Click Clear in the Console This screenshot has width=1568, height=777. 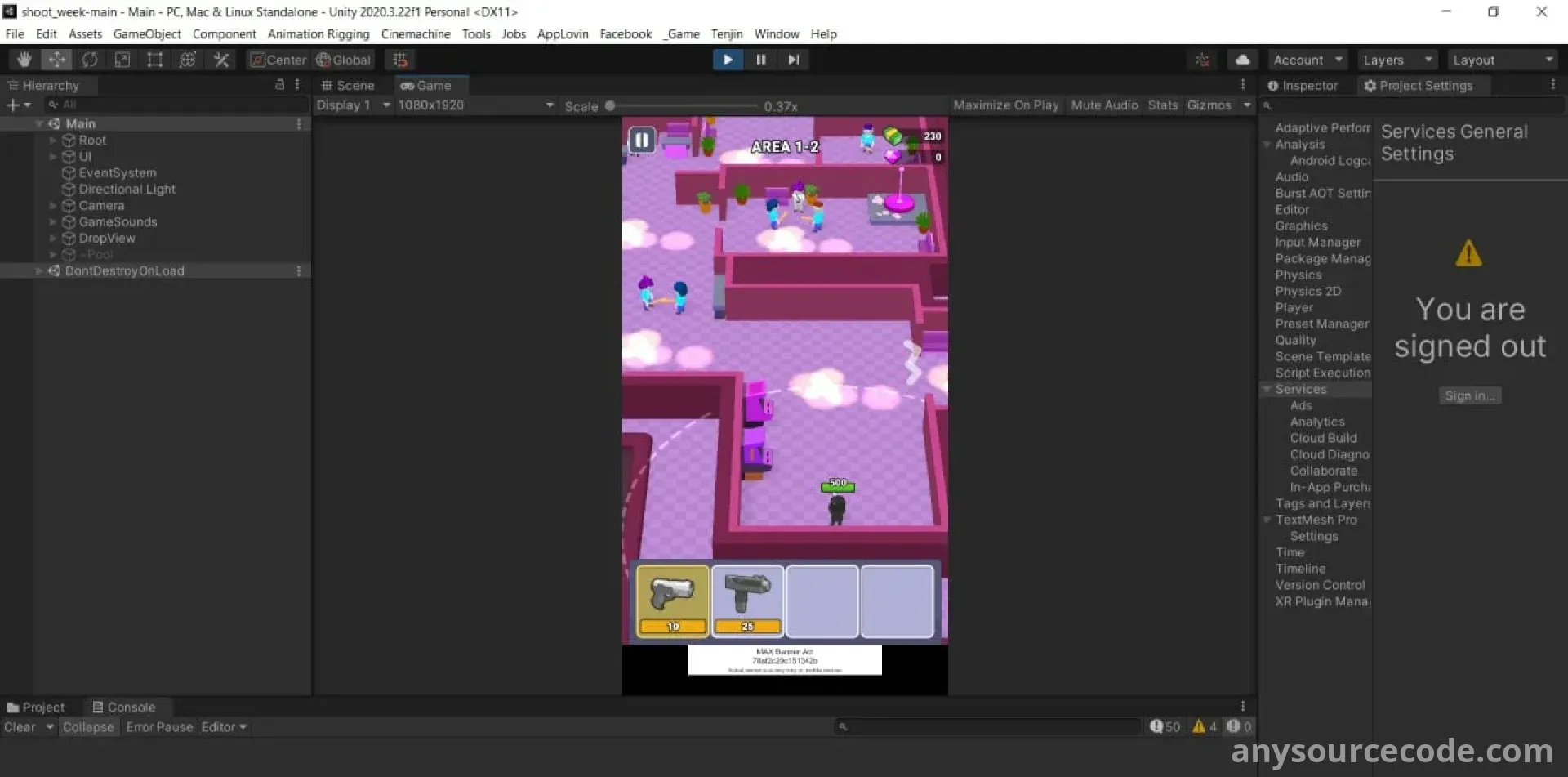click(20, 727)
